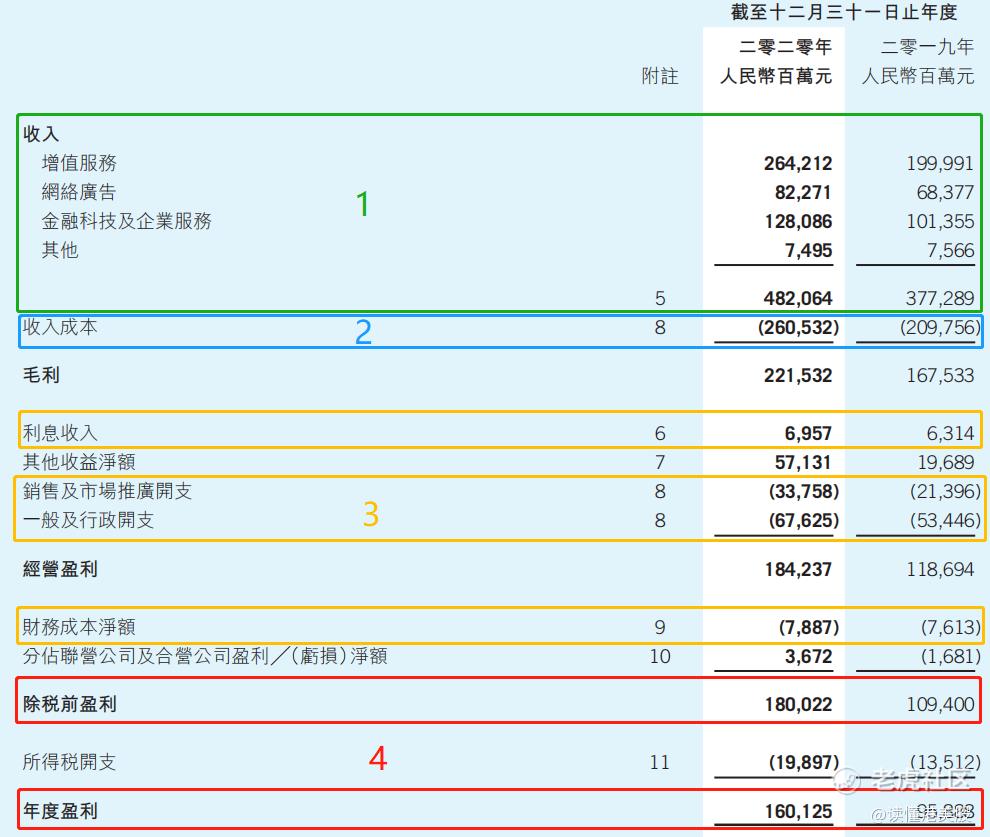
Task: Click the total revenue figure 482,064
Action: pos(798,298)
